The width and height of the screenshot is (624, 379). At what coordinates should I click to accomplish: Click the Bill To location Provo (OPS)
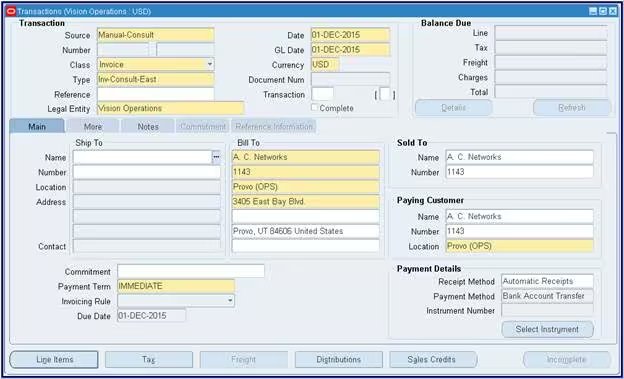(306, 187)
